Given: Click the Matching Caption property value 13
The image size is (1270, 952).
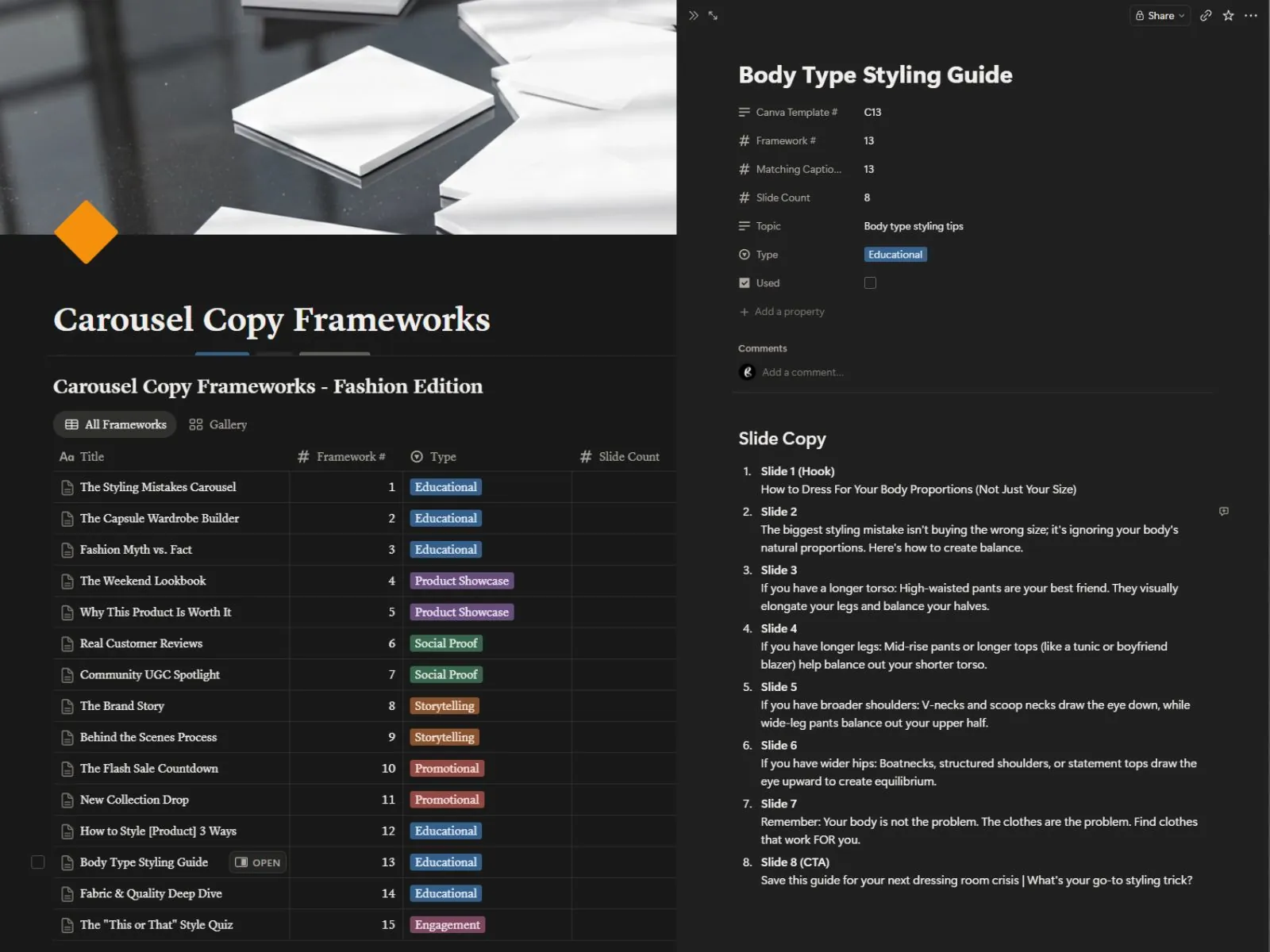Looking at the screenshot, I should pos(869,169).
